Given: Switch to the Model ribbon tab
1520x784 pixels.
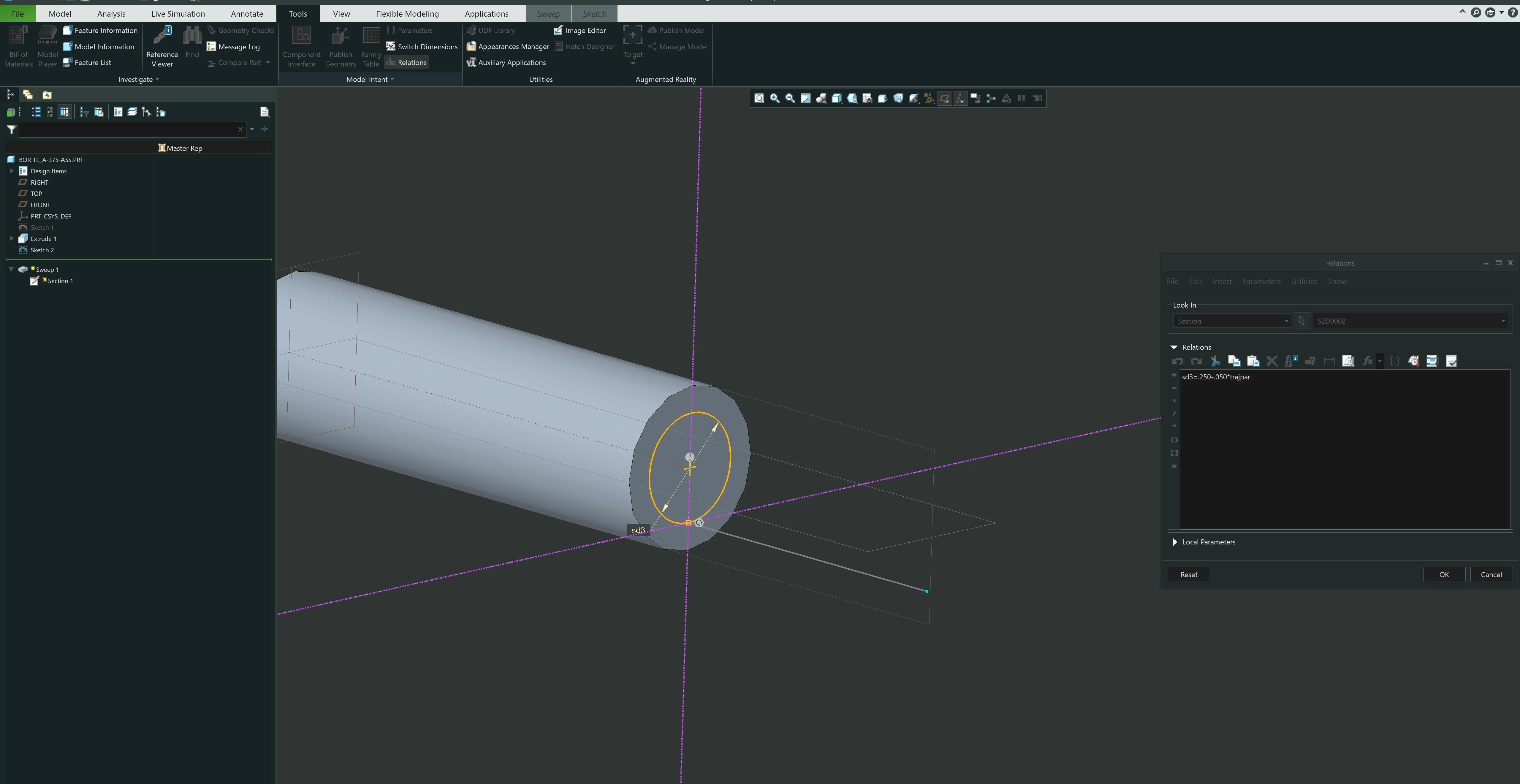Looking at the screenshot, I should [x=60, y=14].
